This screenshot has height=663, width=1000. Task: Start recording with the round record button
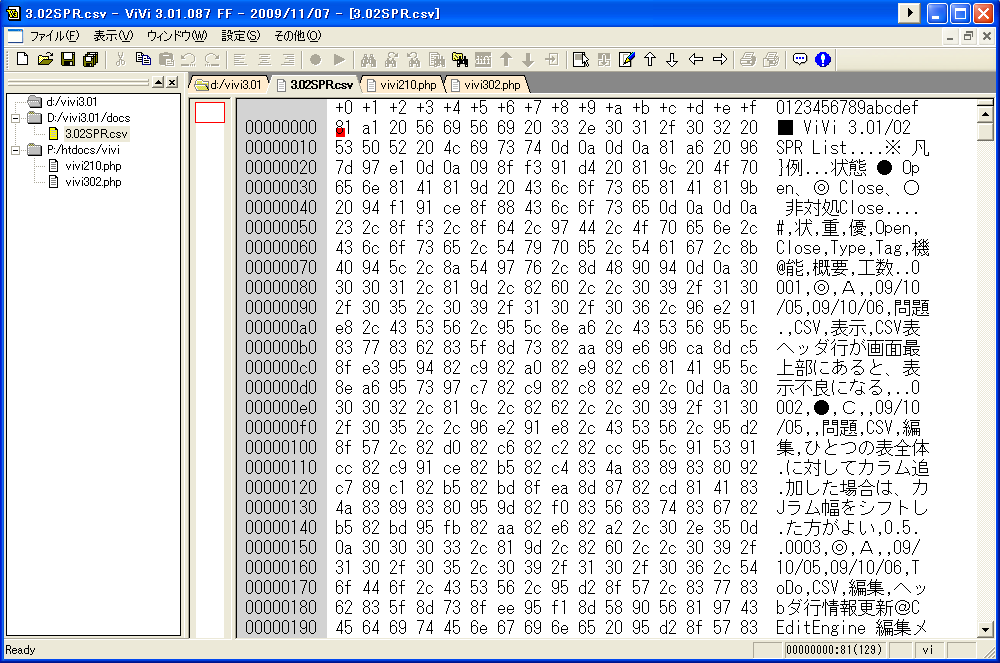pos(316,59)
